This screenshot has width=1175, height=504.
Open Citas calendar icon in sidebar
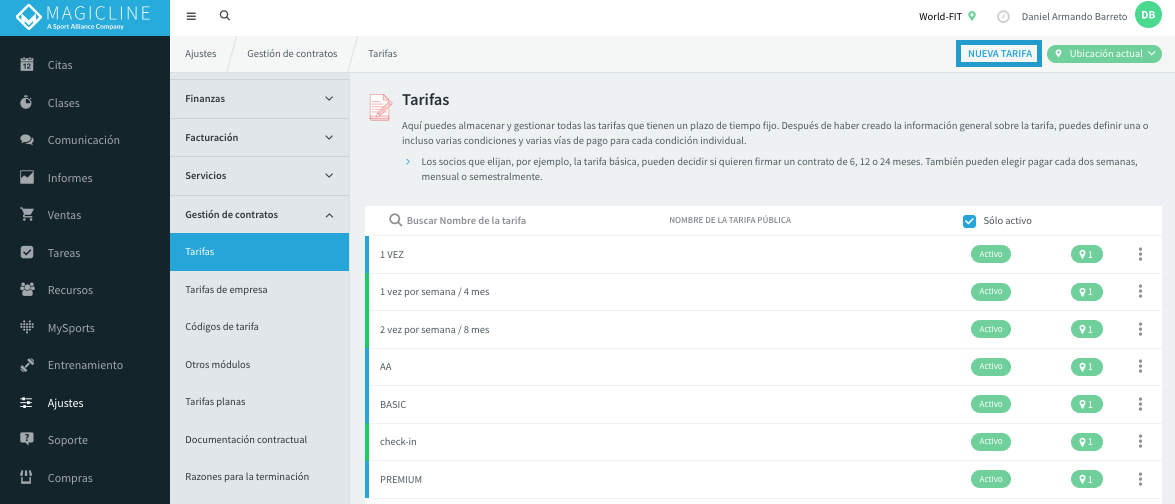coord(27,64)
